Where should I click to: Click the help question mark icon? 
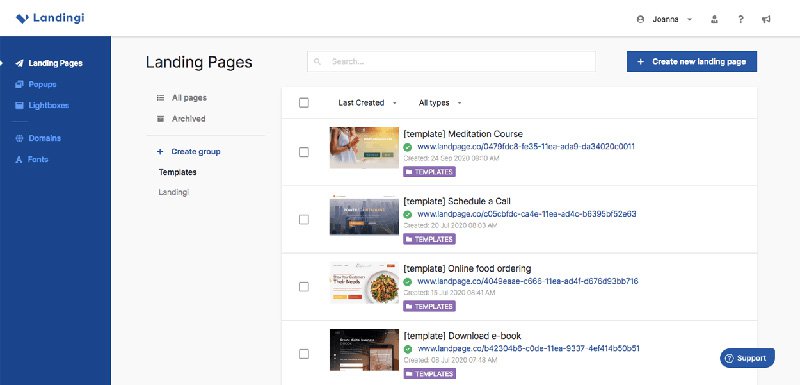(740, 19)
